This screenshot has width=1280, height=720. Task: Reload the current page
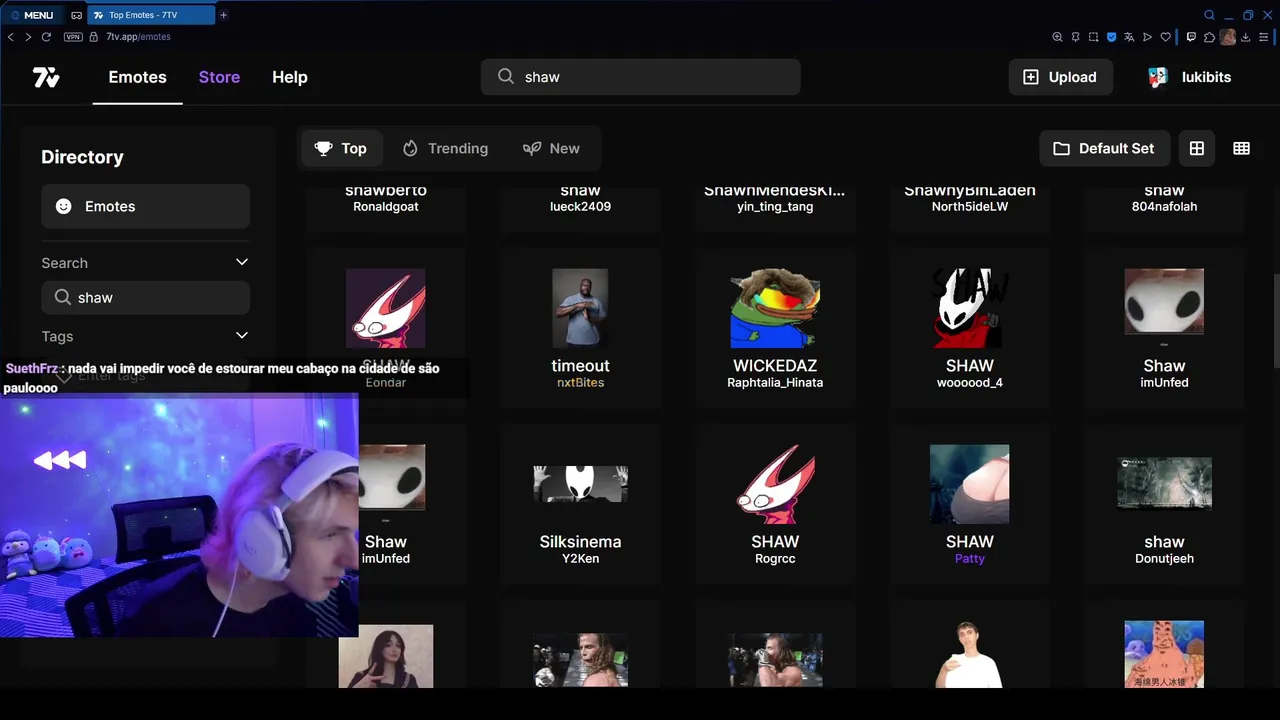(46, 37)
